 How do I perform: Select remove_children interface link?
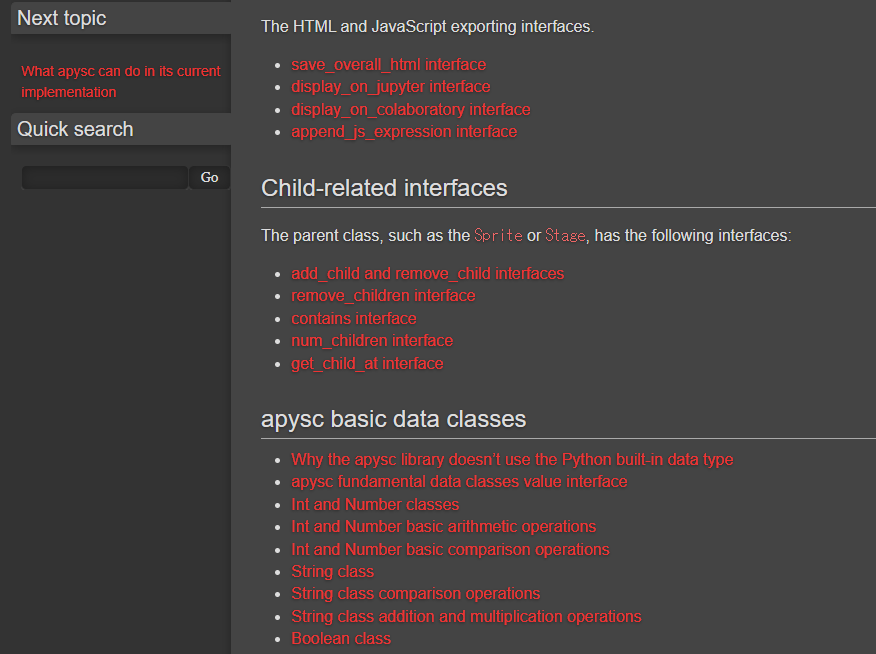pyautogui.click(x=383, y=295)
